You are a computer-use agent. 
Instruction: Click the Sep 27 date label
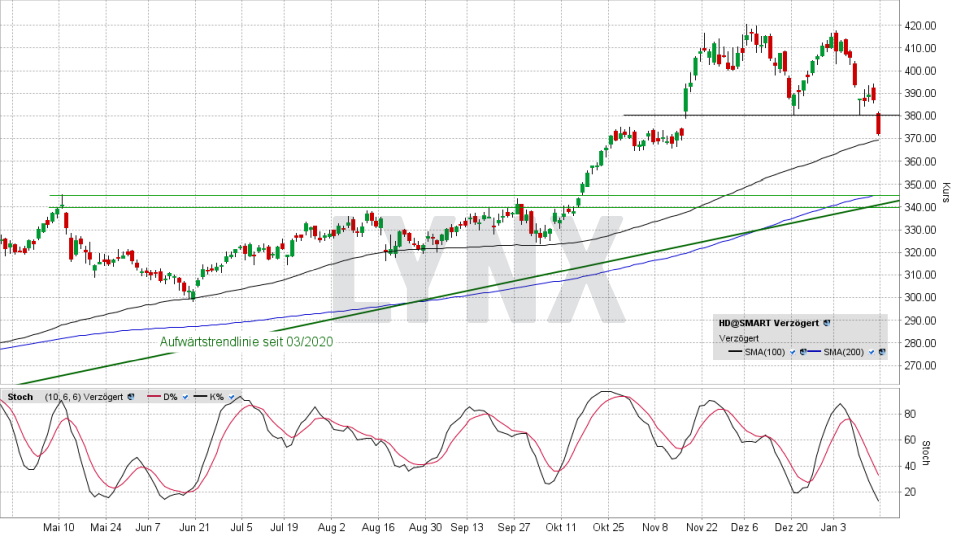coord(514,527)
